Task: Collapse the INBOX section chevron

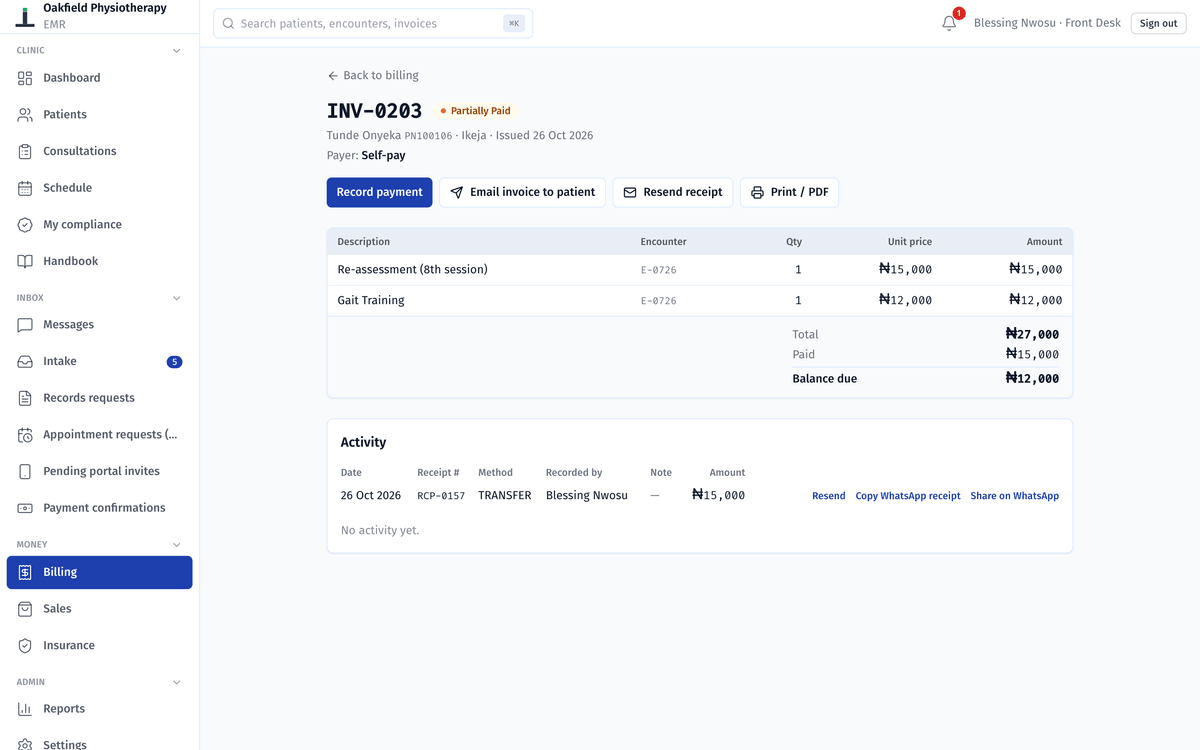Action: [177, 298]
